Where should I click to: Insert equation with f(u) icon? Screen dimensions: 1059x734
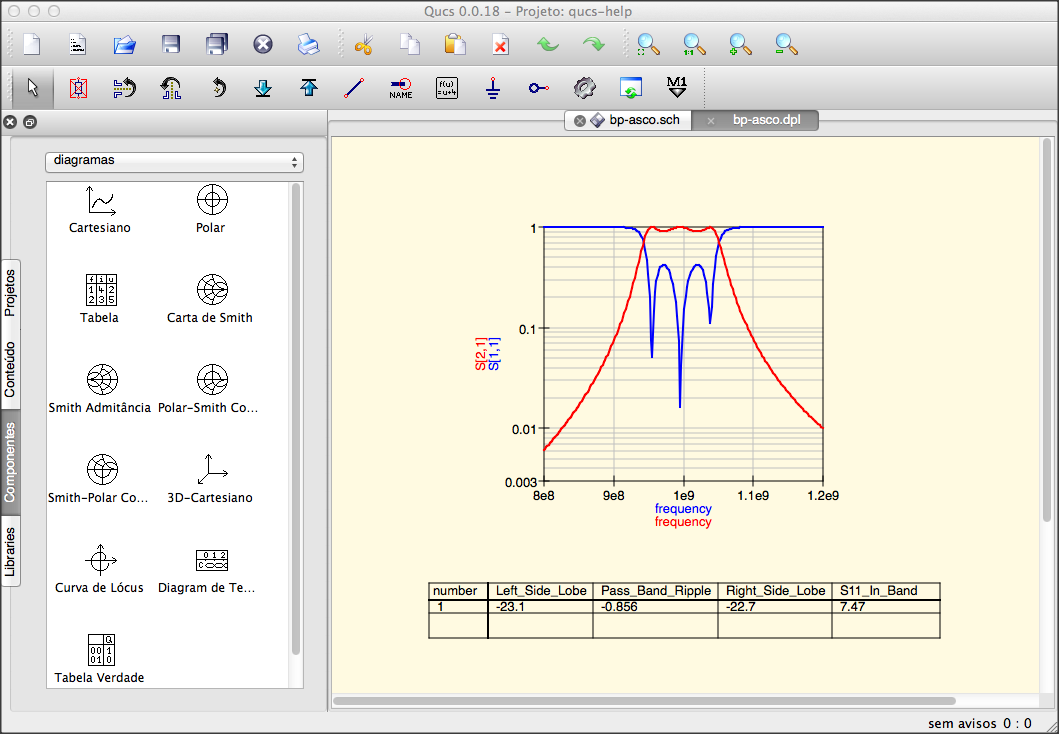[x=446, y=88]
